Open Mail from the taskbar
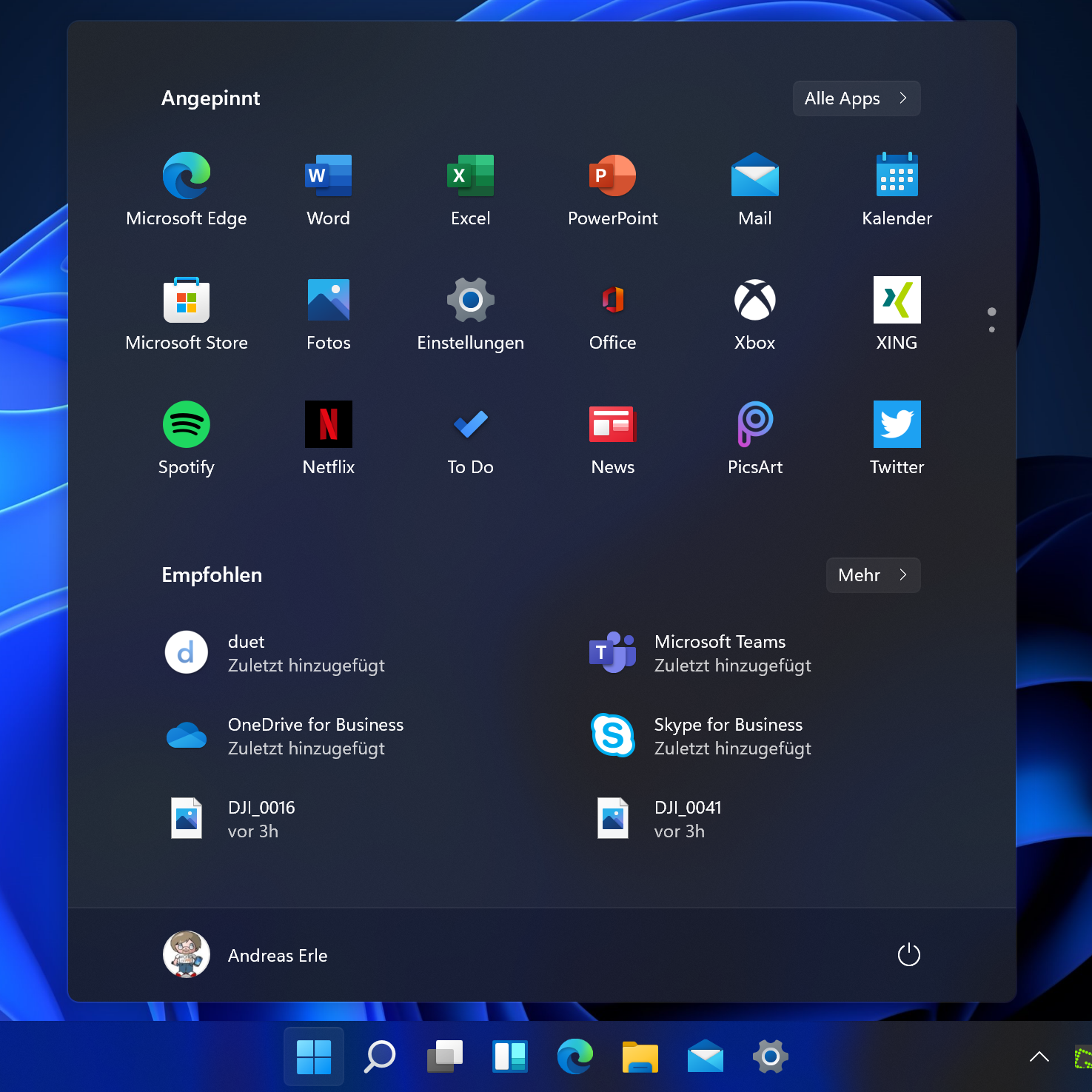Screen dimensions: 1092x1092 (705, 1057)
